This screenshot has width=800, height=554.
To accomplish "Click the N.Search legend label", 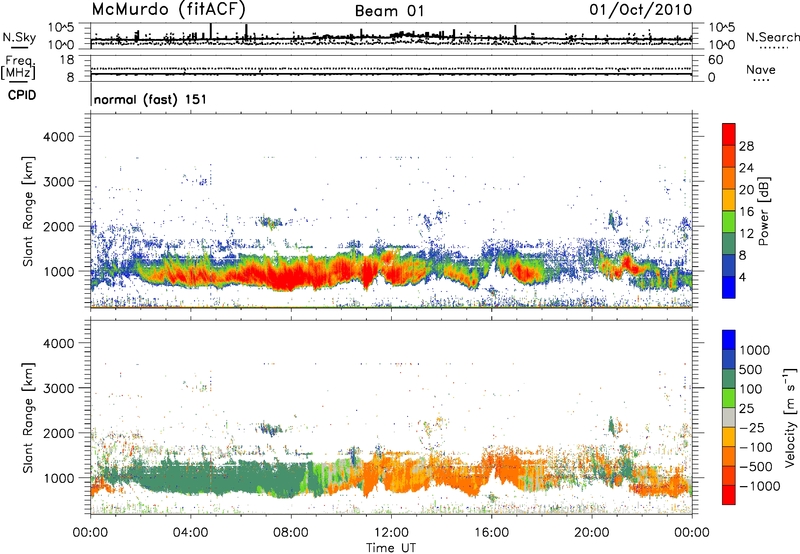I will point(772,37).
